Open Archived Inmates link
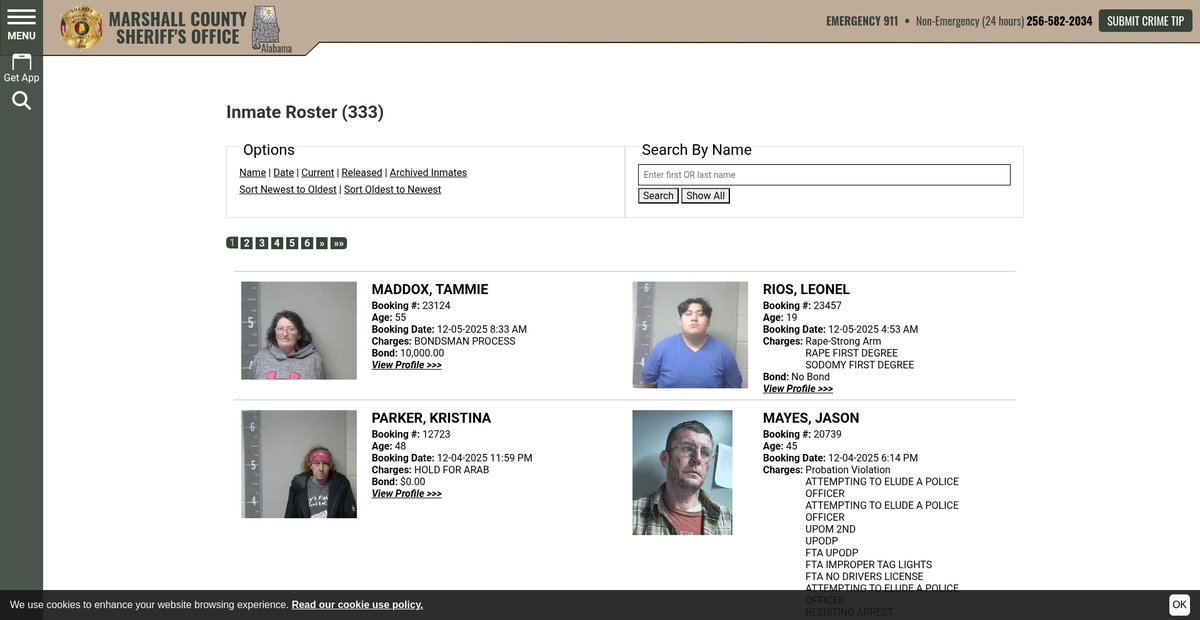 (428, 173)
